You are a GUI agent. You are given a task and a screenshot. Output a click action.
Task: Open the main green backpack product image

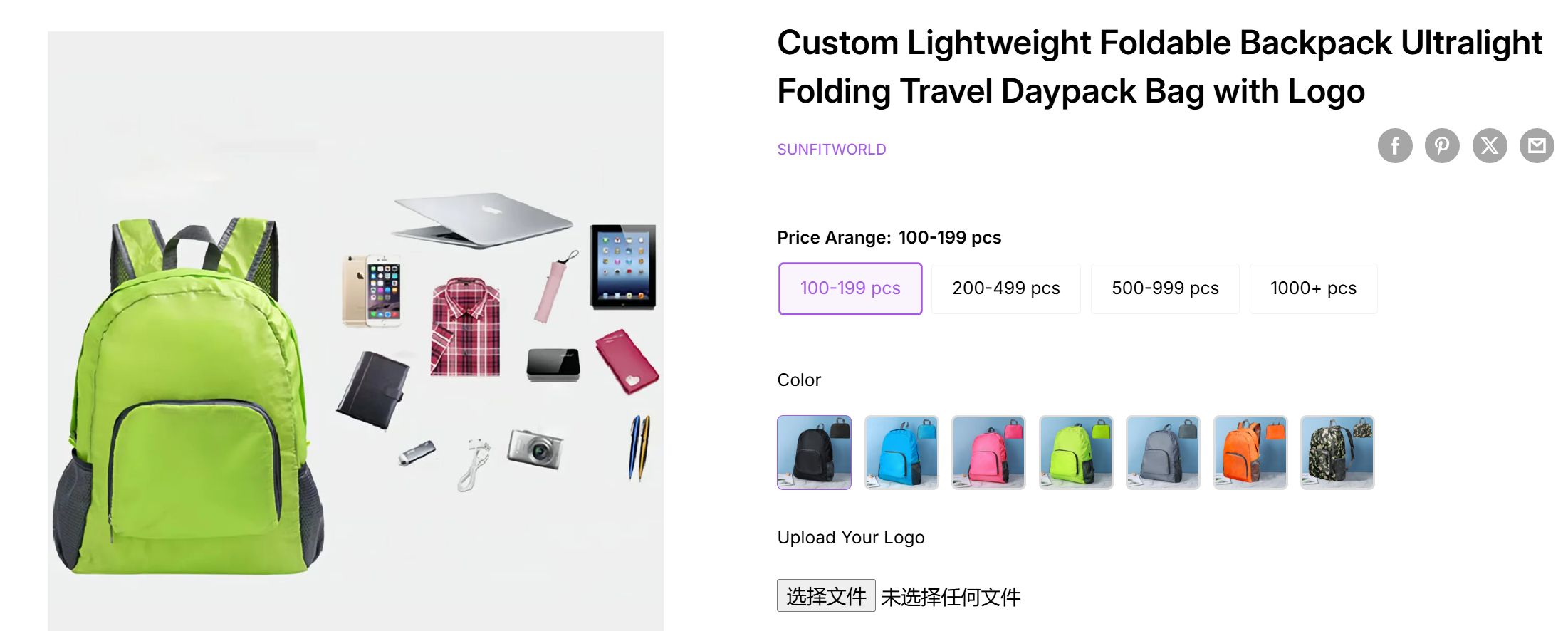click(x=355, y=330)
